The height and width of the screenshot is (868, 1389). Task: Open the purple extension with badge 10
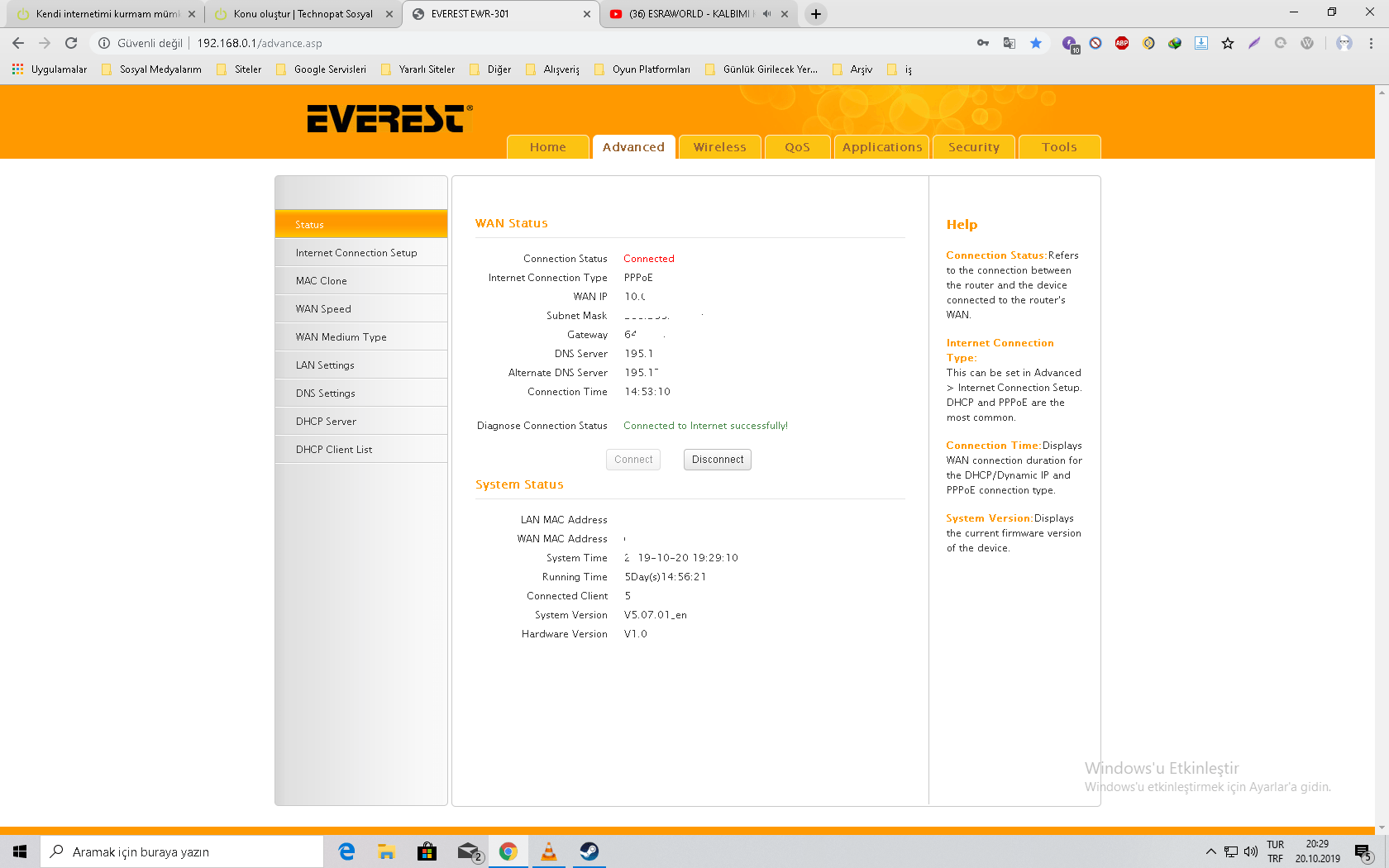click(x=1069, y=44)
